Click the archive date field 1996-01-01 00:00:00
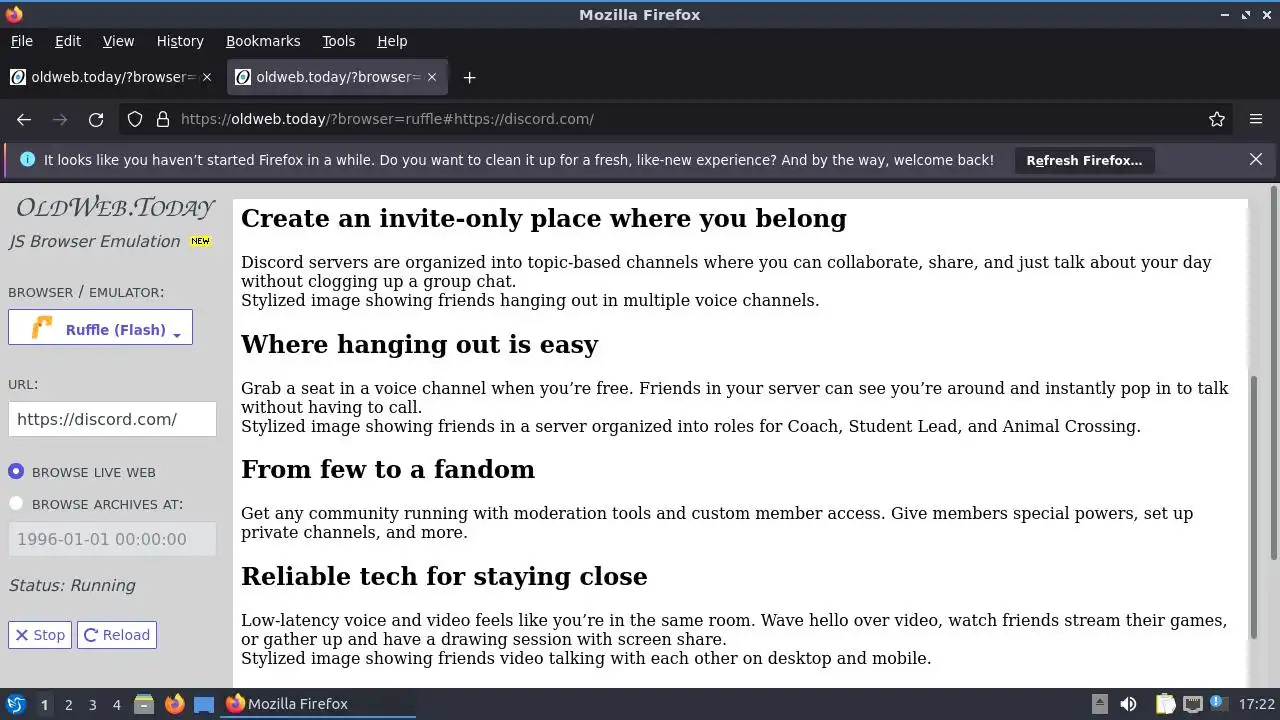This screenshot has width=1280, height=720. (112, 539)
